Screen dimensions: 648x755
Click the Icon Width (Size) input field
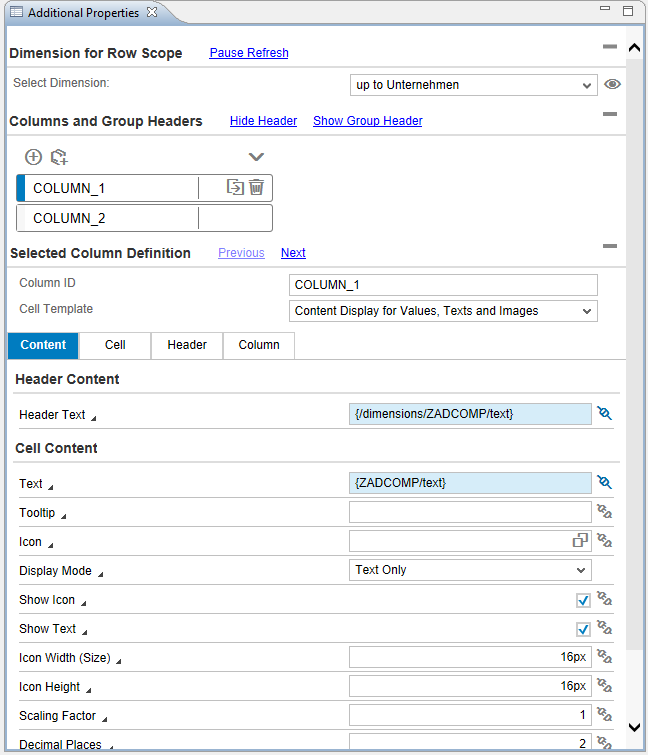469,657
